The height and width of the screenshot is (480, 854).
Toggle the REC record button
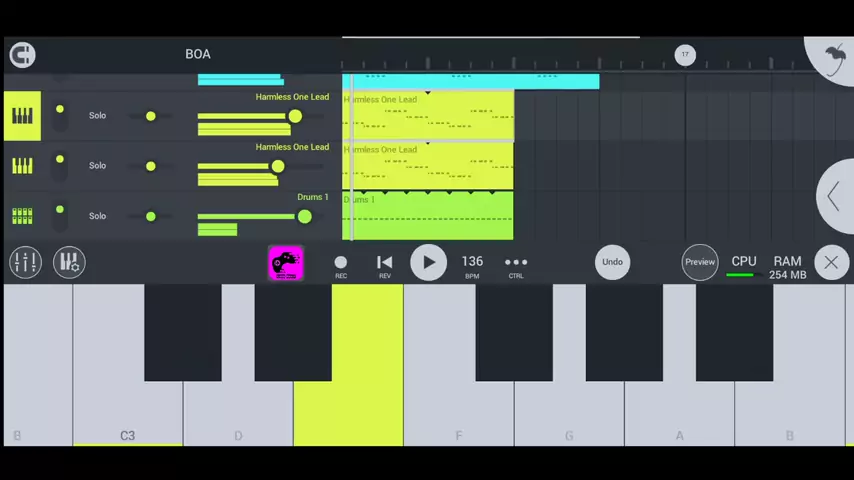(x=341, y=263)
